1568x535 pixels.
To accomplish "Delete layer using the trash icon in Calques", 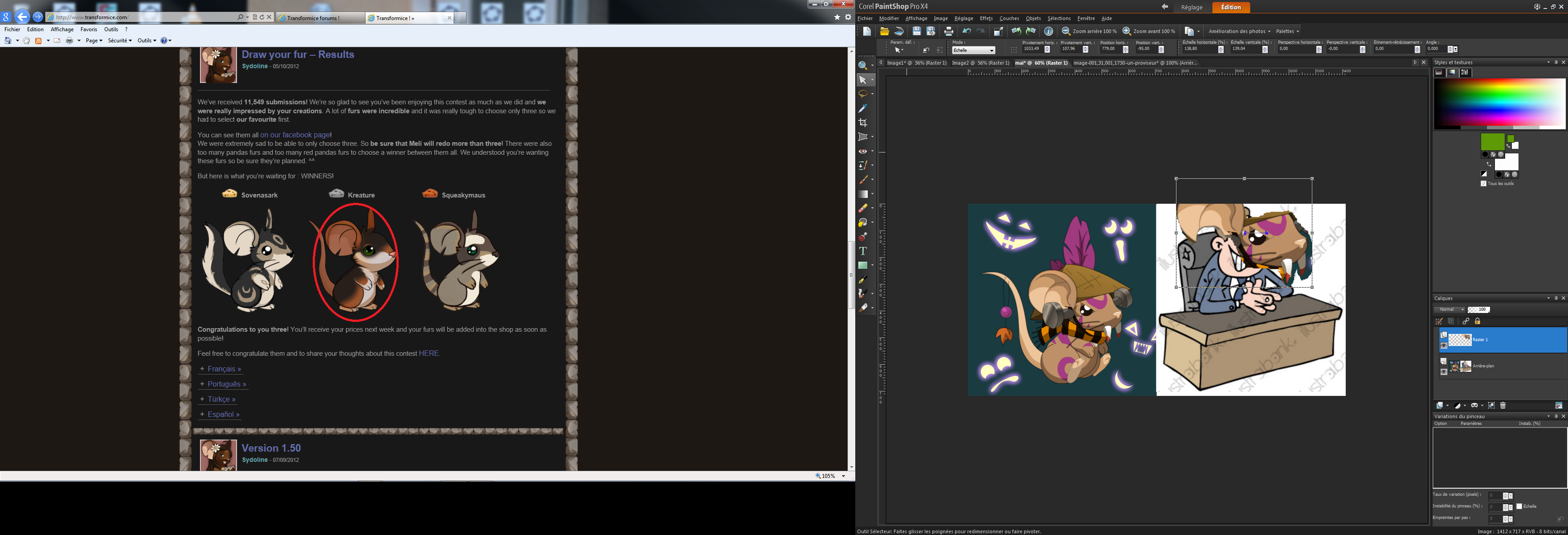I will (1503, 405).
